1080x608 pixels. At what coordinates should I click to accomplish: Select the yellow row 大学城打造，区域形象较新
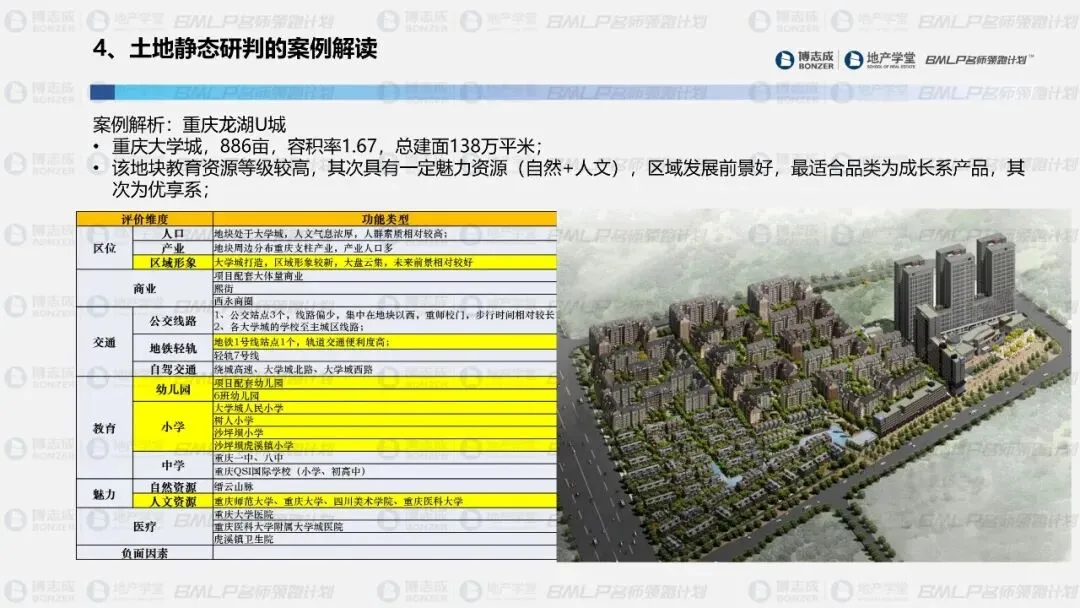pos(385,262)
